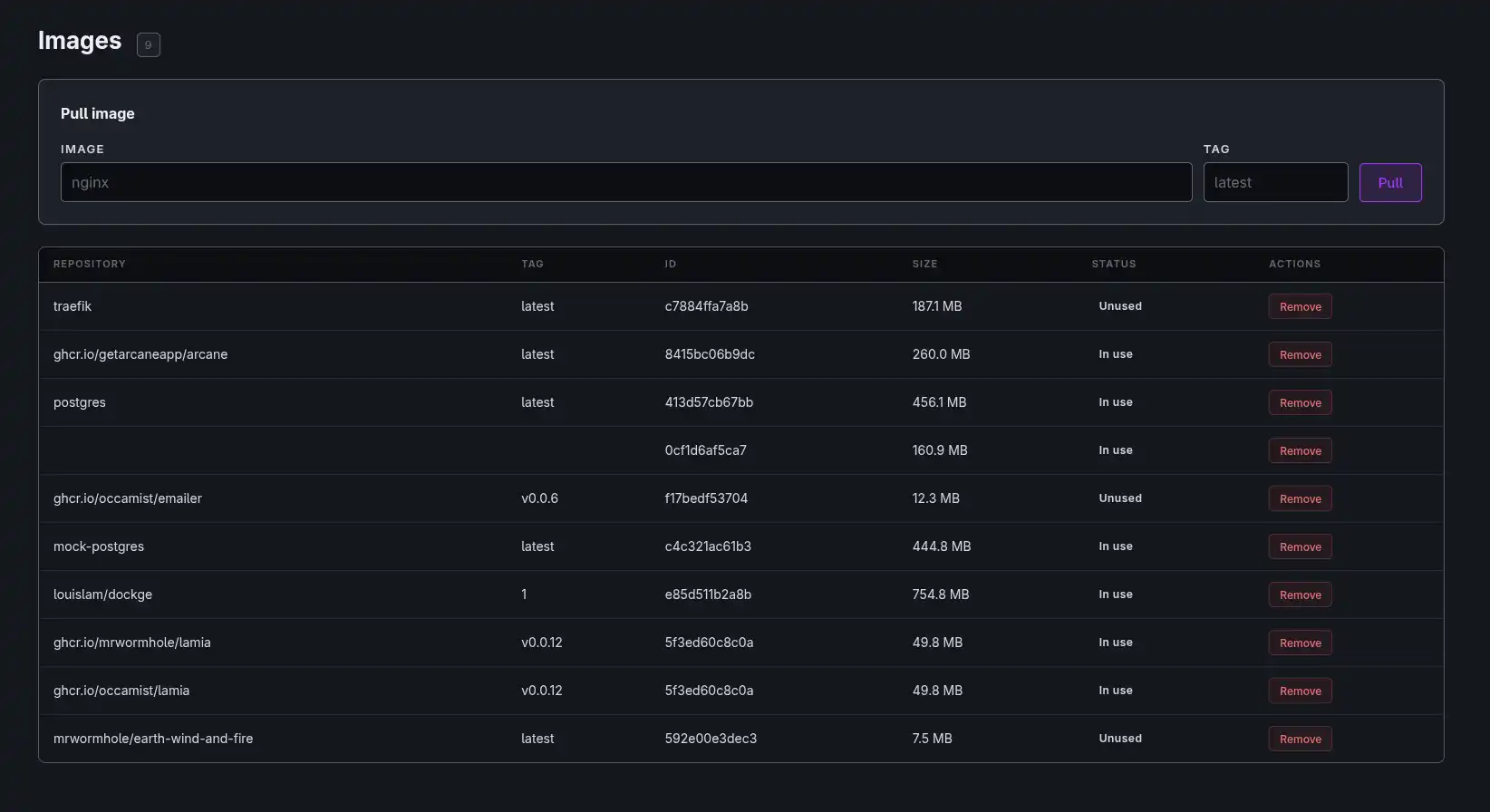Click the v0.0.12 tag of ghcr.io/mrwormhole/lamia
The image size is (1490, 812).
click(x=542, y=643)
